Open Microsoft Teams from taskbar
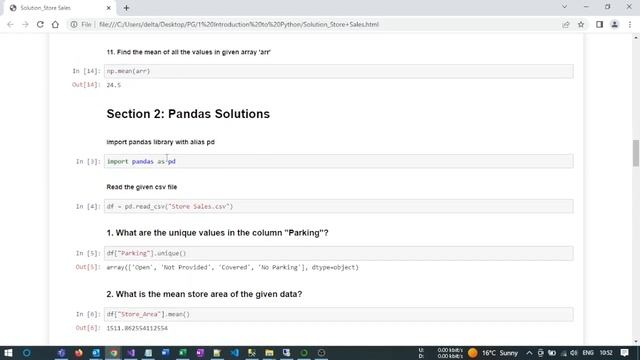The image size is (640, 360). coord(61,353)
